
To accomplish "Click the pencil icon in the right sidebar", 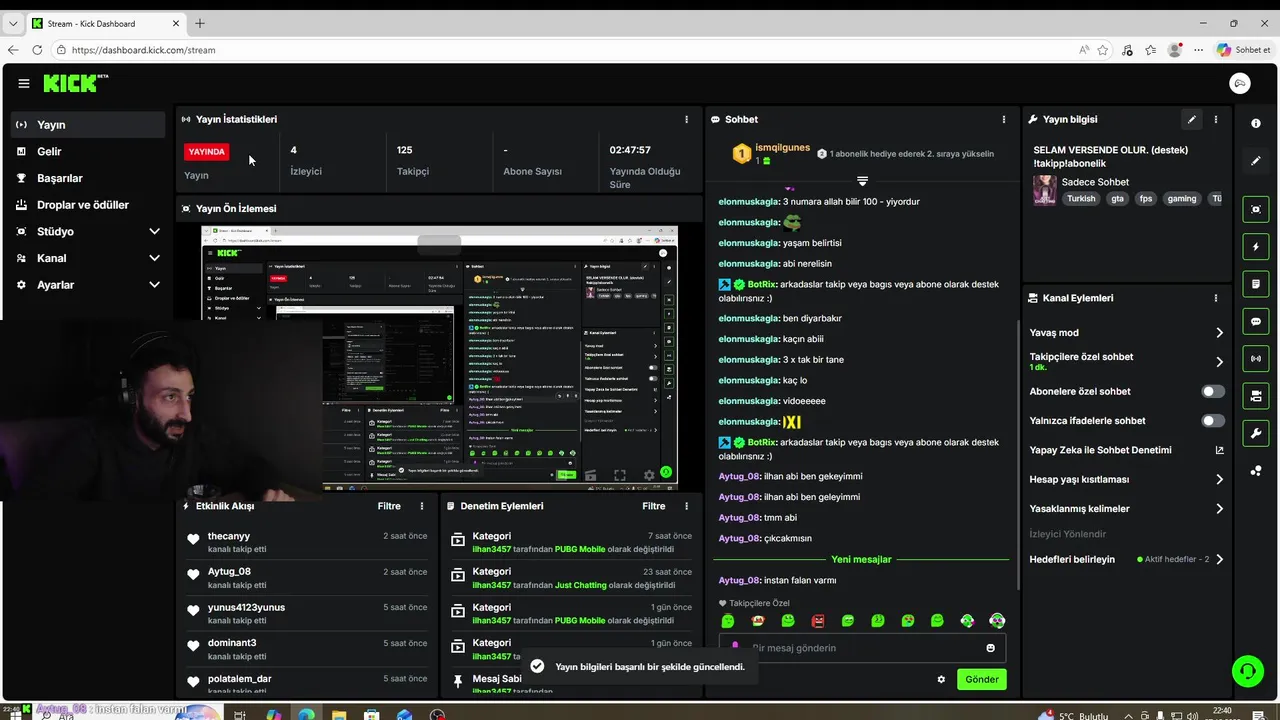I will pos(1256,160).
